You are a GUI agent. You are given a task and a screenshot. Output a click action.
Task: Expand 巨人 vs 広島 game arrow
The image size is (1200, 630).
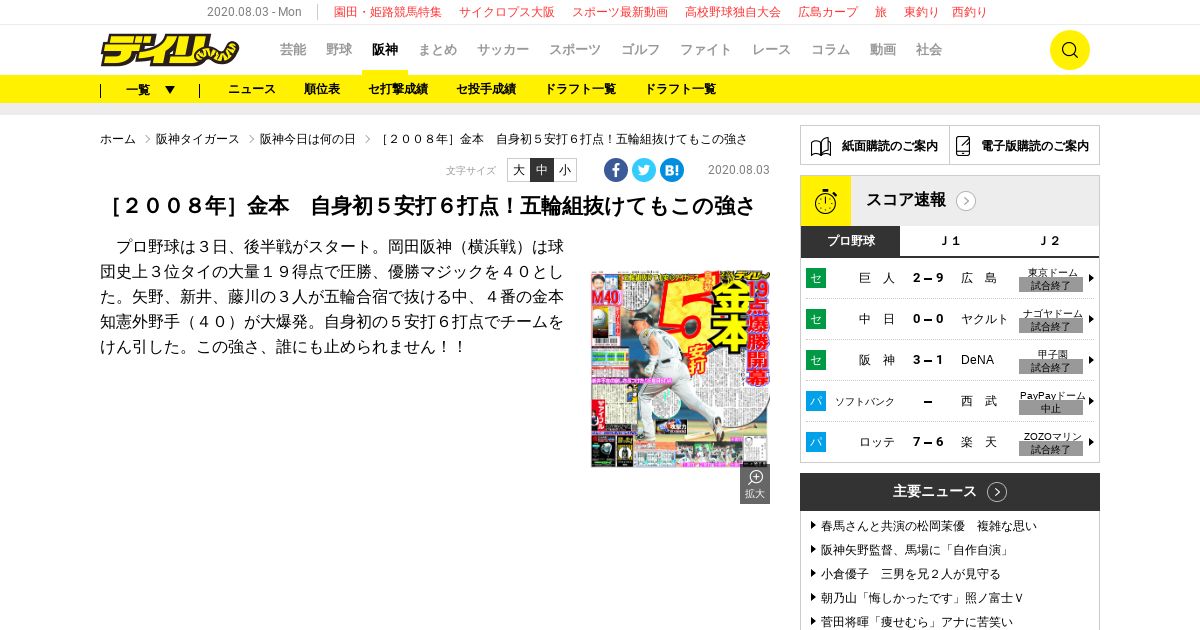click(x=1091, y=278)
